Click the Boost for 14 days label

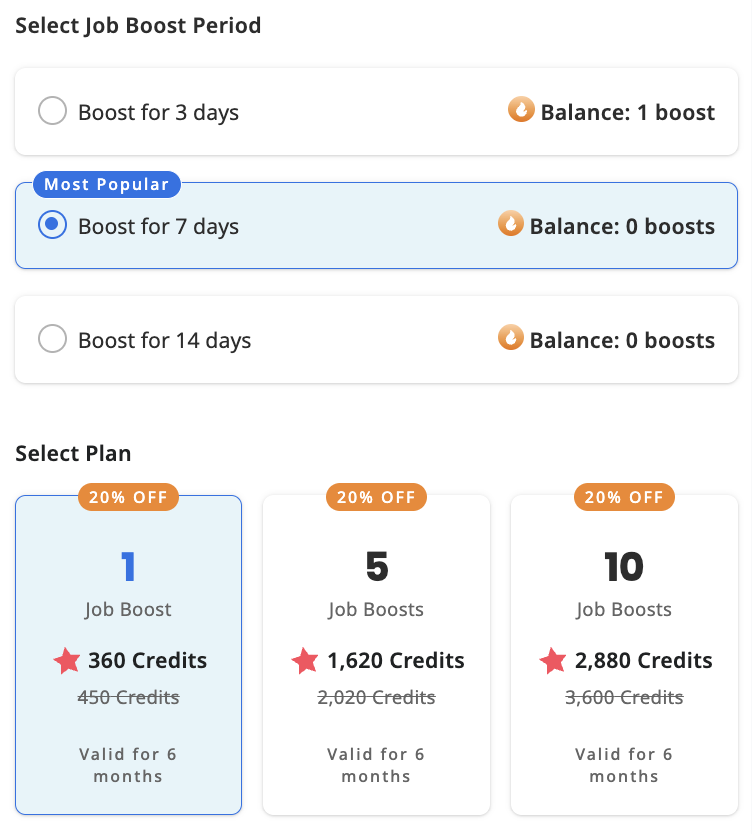164,340
